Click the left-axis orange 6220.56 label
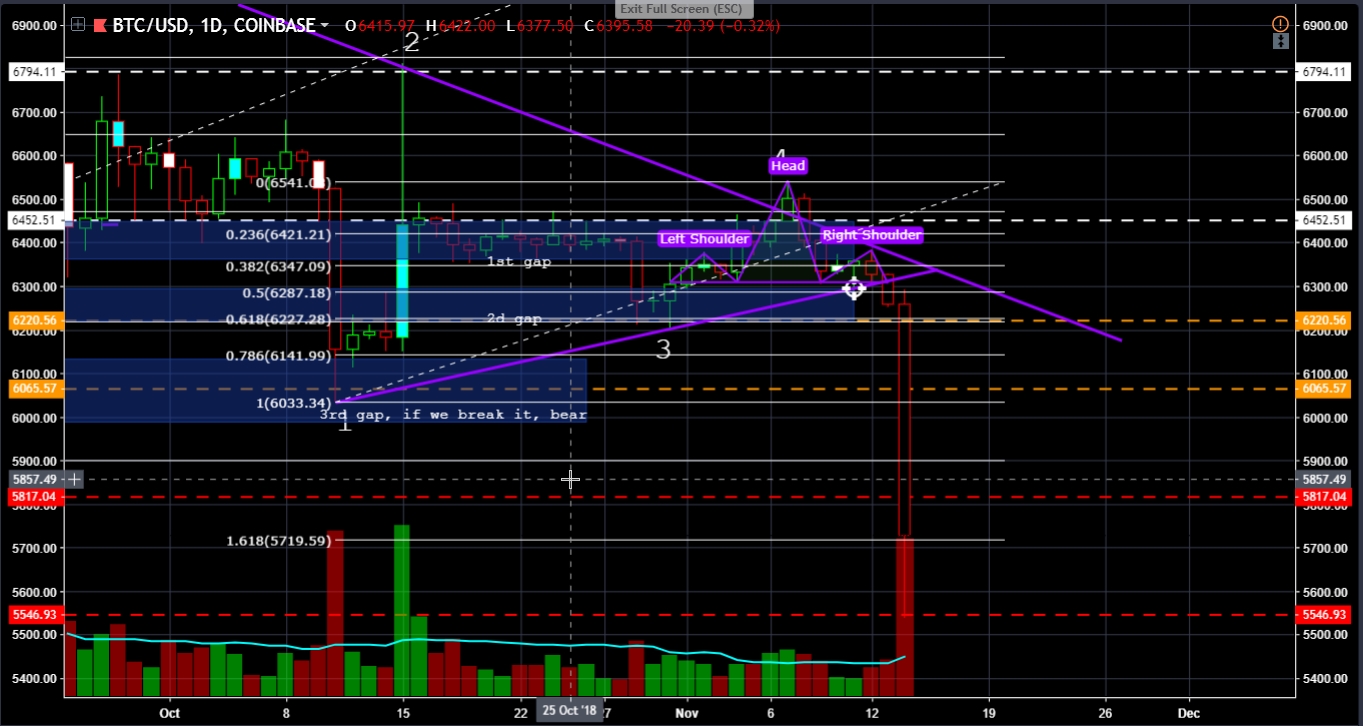Screen dimensions: 1363x726 click(35, 321)
